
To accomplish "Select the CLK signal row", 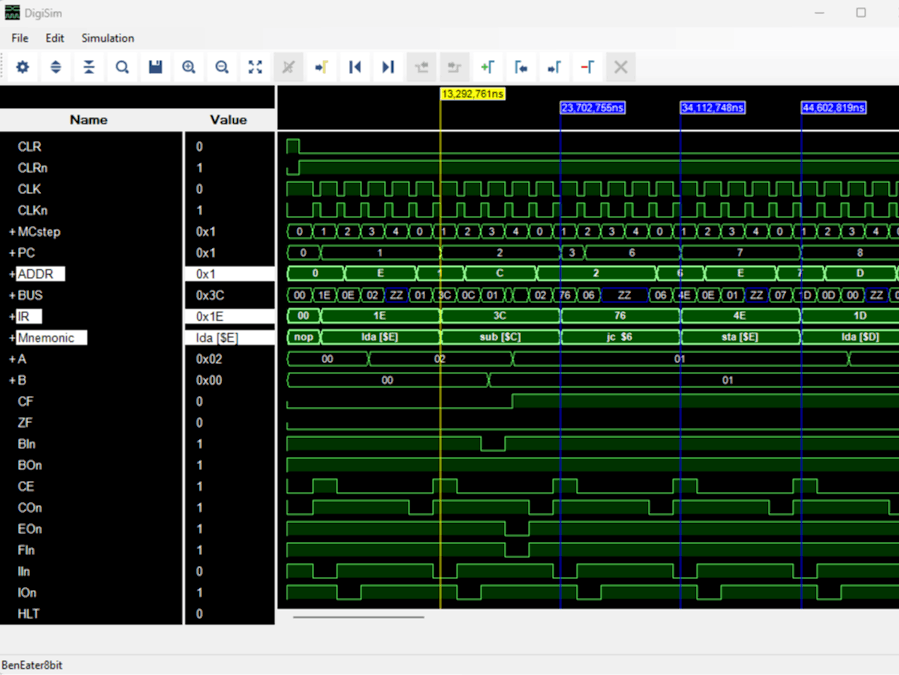I will click(29, 189).
